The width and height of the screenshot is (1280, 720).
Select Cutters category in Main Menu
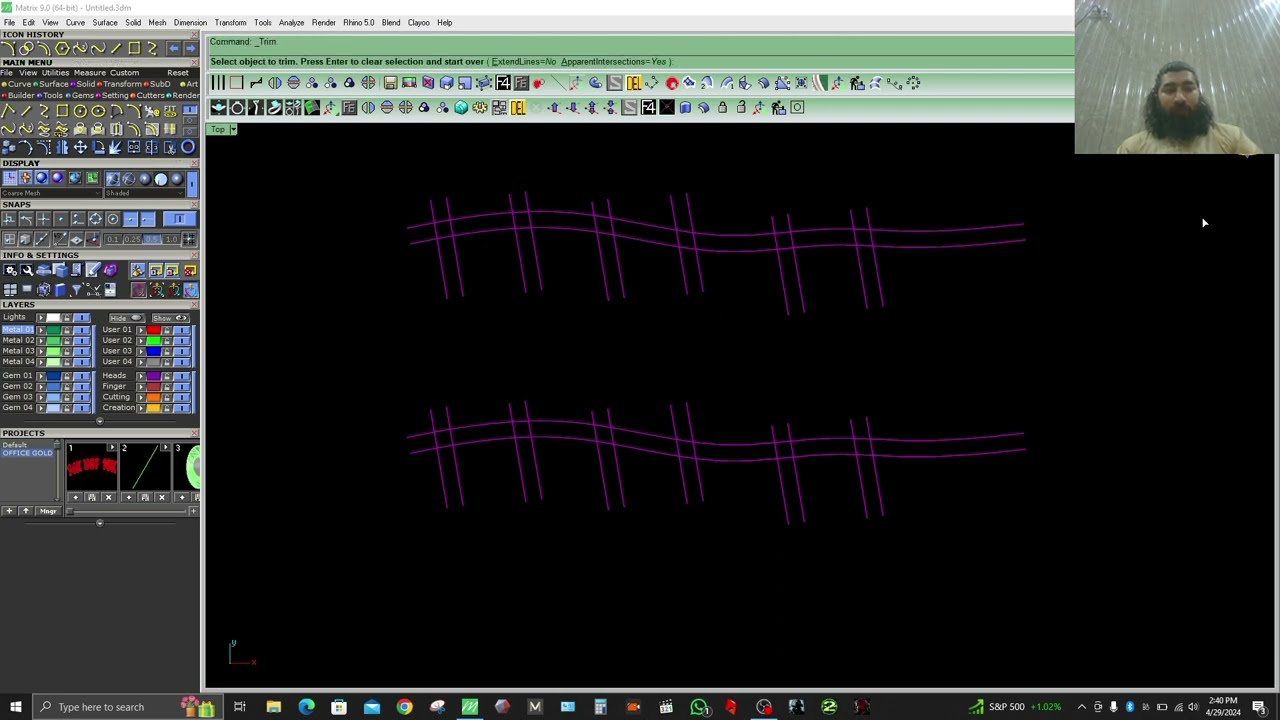tap(149, 95)
